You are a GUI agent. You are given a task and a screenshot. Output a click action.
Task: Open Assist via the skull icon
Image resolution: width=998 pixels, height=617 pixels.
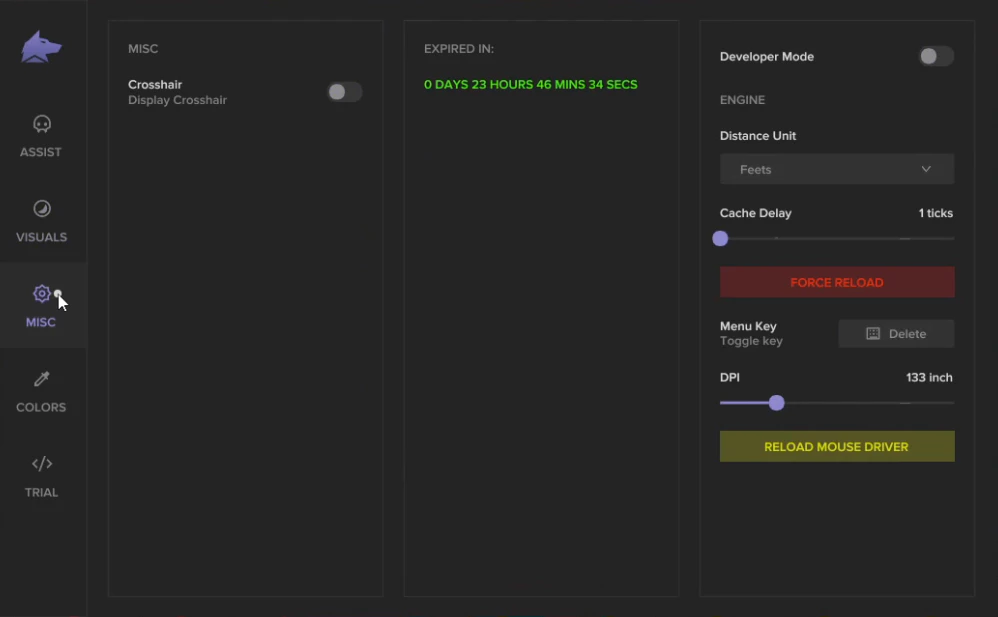[41, 124]
